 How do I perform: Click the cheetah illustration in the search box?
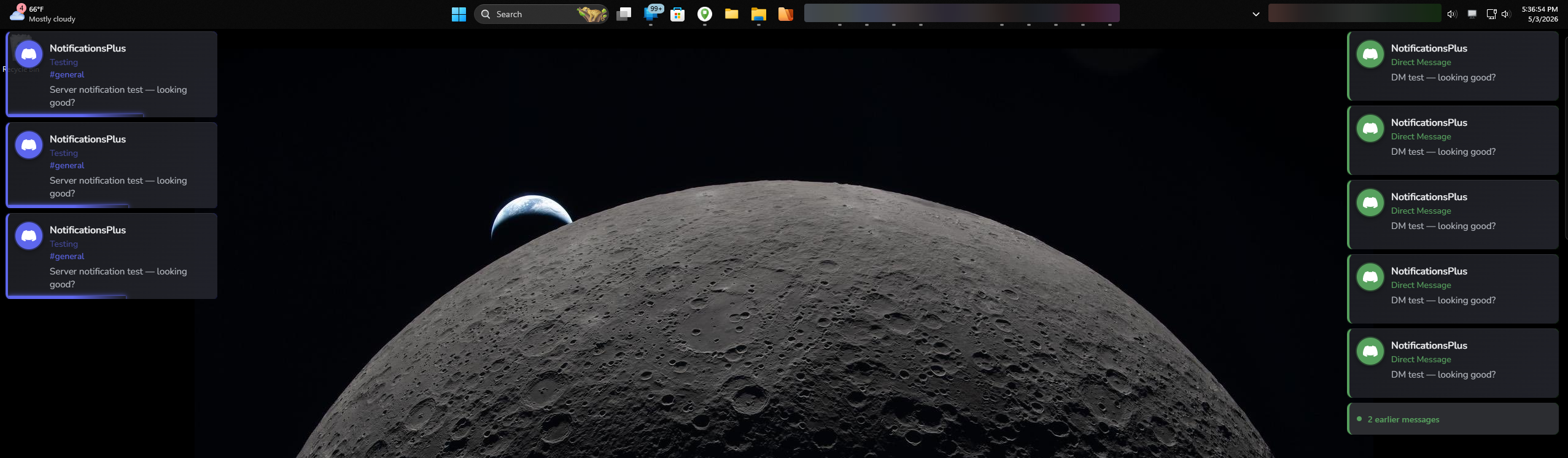point(592,14)
